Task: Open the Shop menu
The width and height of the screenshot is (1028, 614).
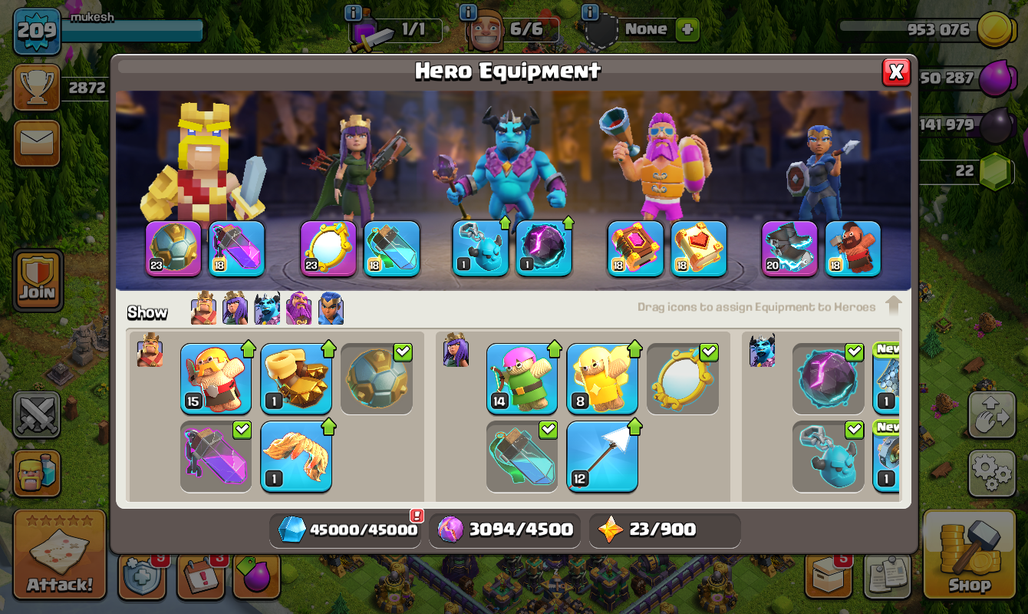Action: click(969, 555)
